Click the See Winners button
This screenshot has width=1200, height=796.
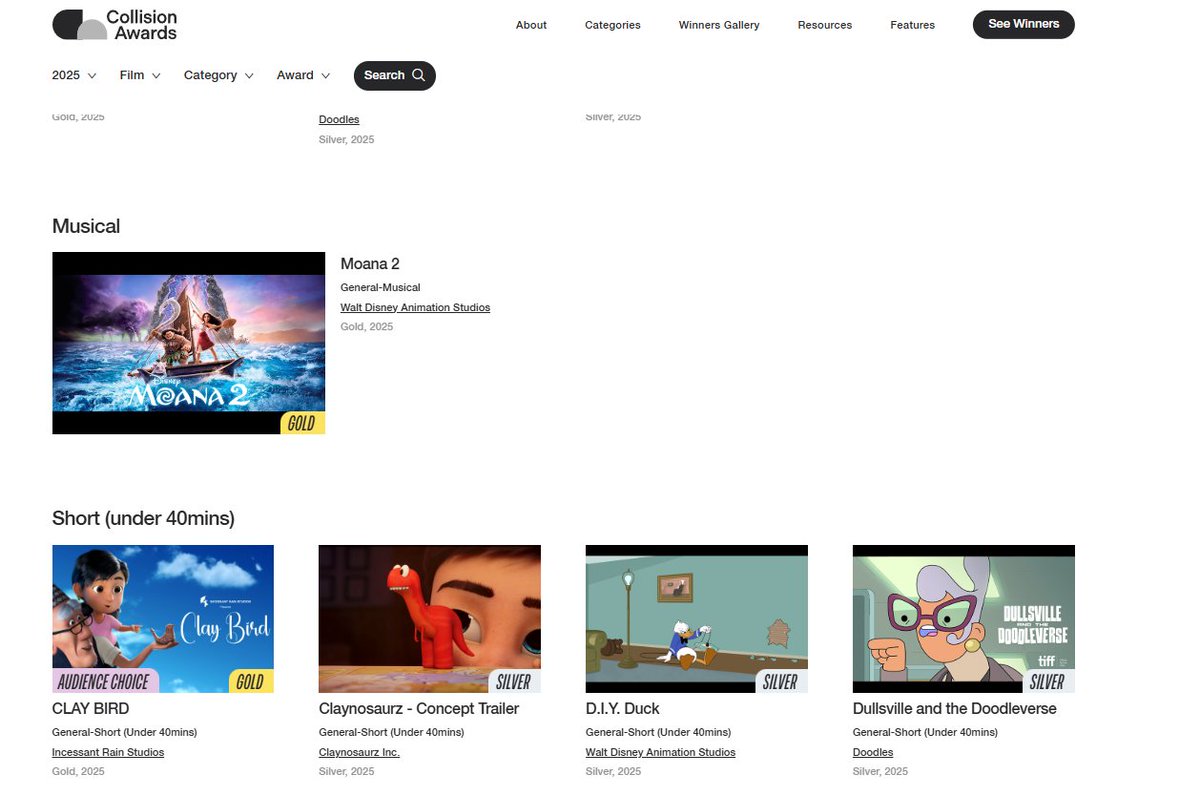tap(1023, 24)
